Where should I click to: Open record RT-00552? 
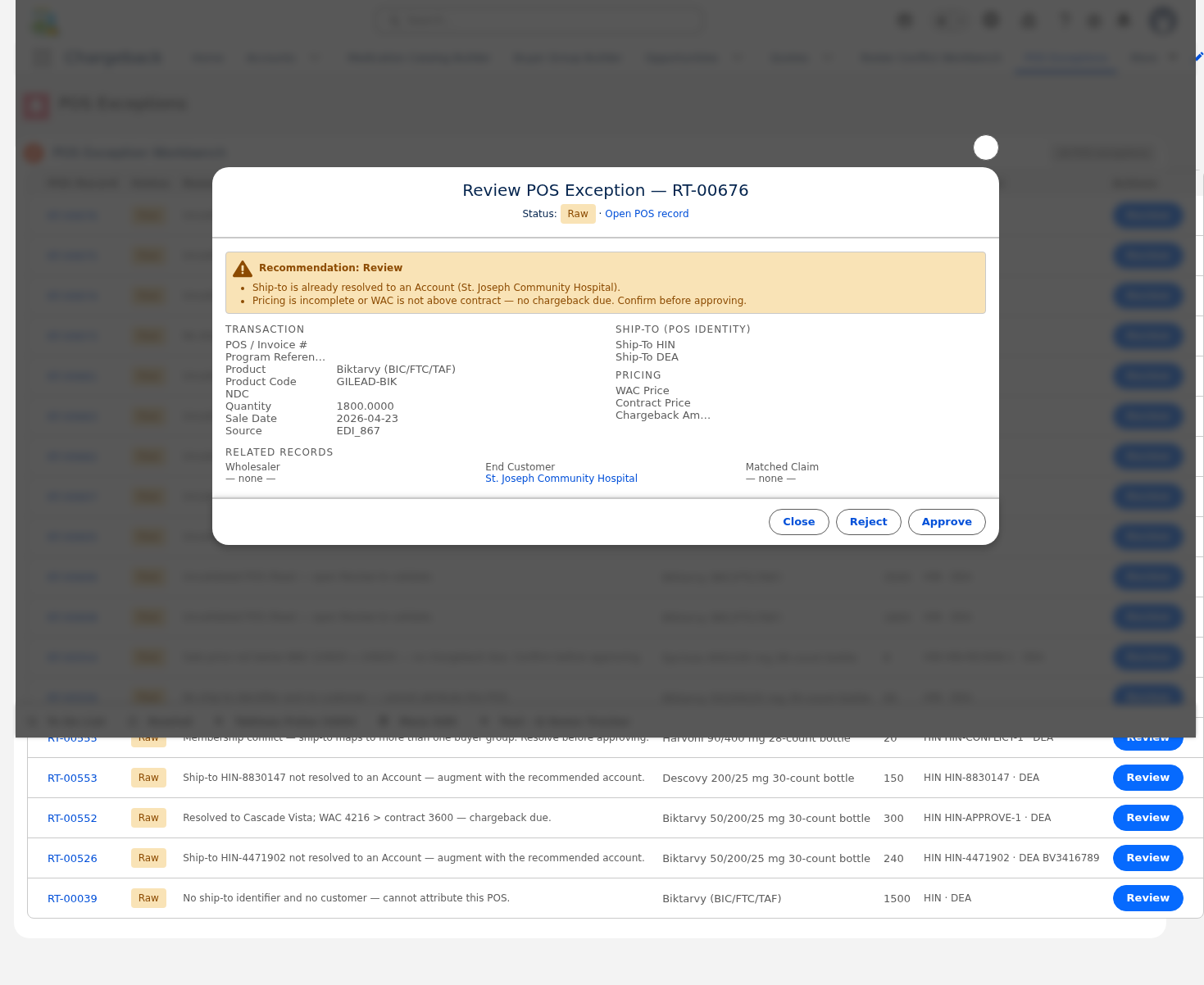(x=72, y=818)
